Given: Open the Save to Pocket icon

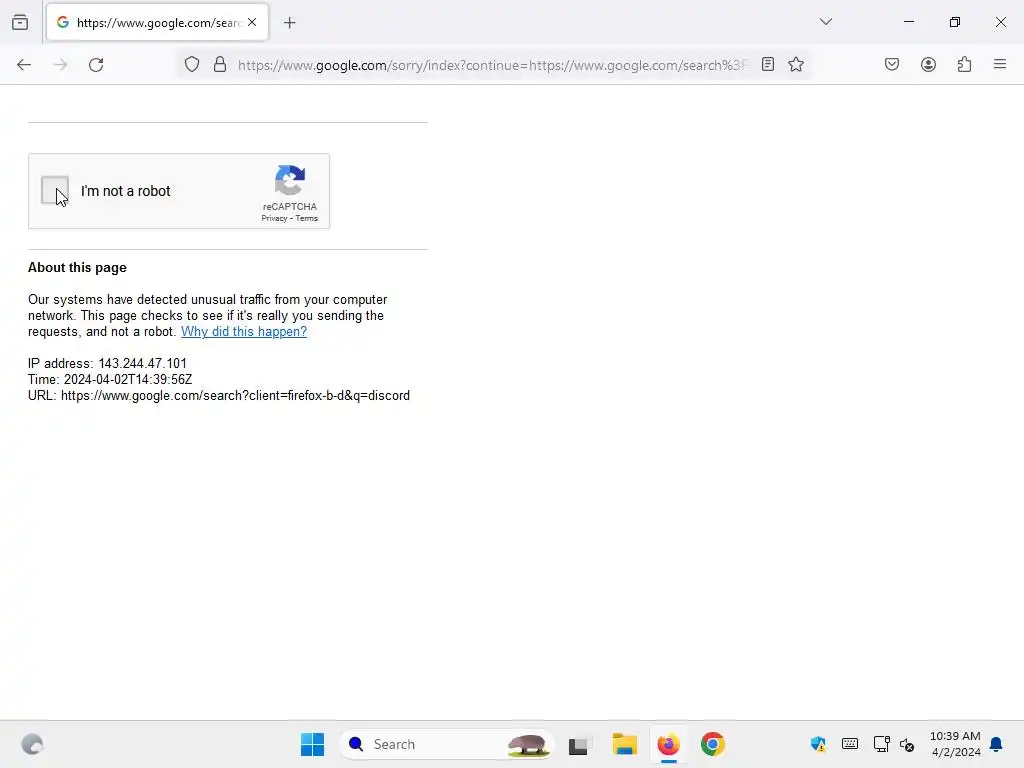Looking at the screenshot, I should point(892,64).
